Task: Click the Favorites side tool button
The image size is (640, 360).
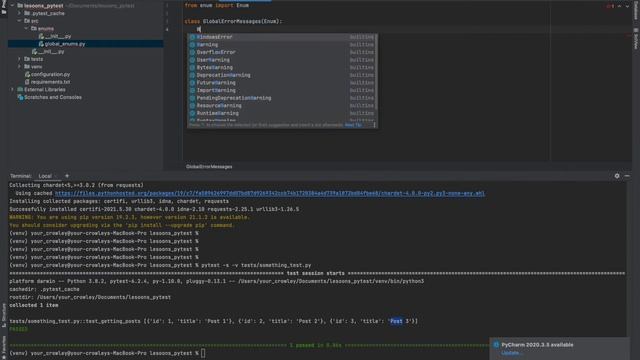Action: [4, 347]
